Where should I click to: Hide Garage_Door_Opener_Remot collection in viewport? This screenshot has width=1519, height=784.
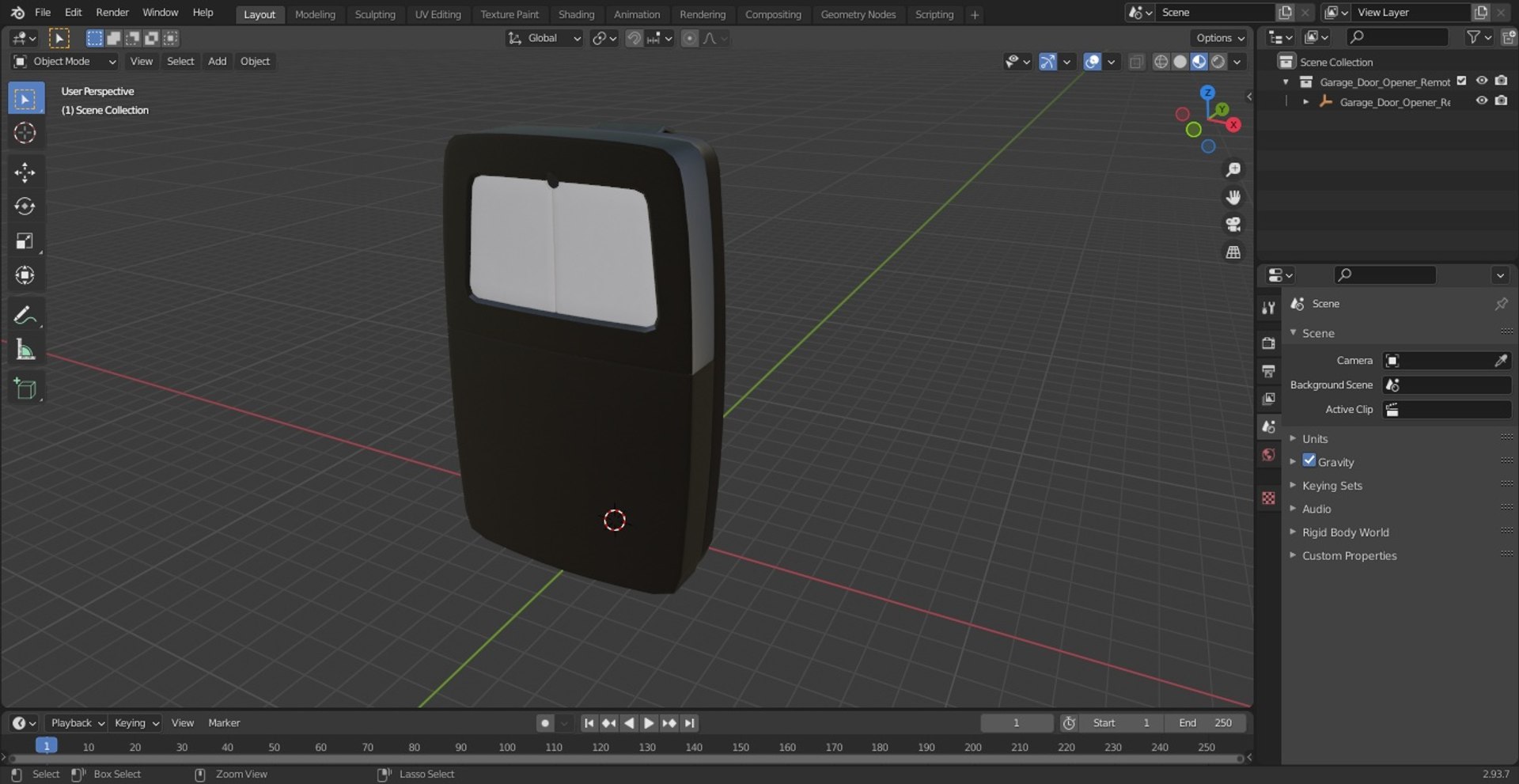tap(1482, 81)
